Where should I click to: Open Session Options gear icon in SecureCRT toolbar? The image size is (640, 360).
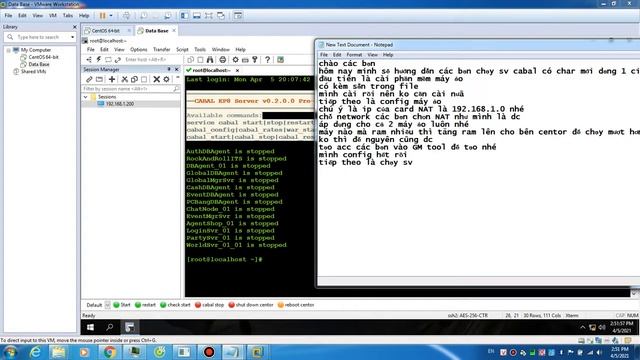click(236, 60)
